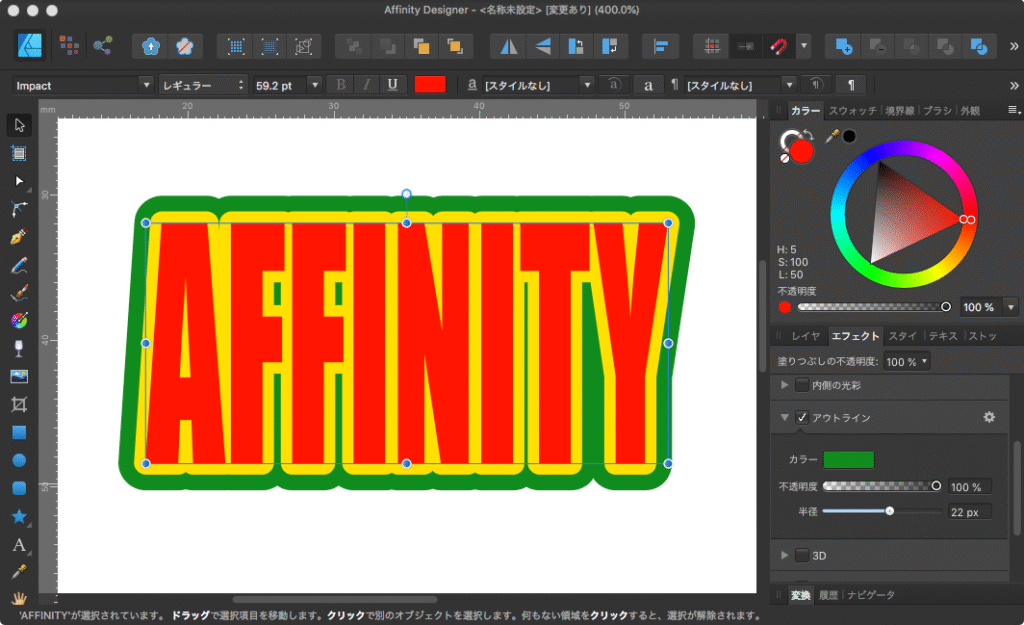1024x625 pixels.
Task: Uncheck the アウトライン effect checkbox
Action: pyautogui.click(x=802, y=417)
